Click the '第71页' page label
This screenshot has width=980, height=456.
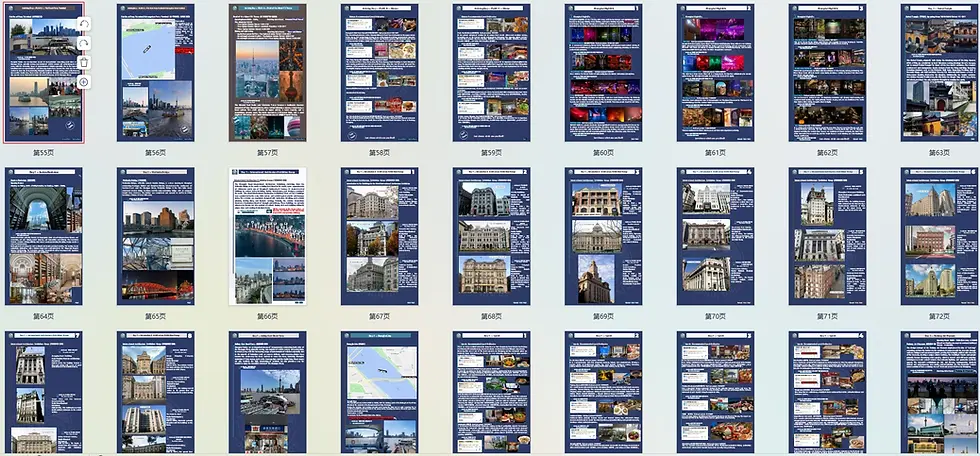tap(827, 316)
